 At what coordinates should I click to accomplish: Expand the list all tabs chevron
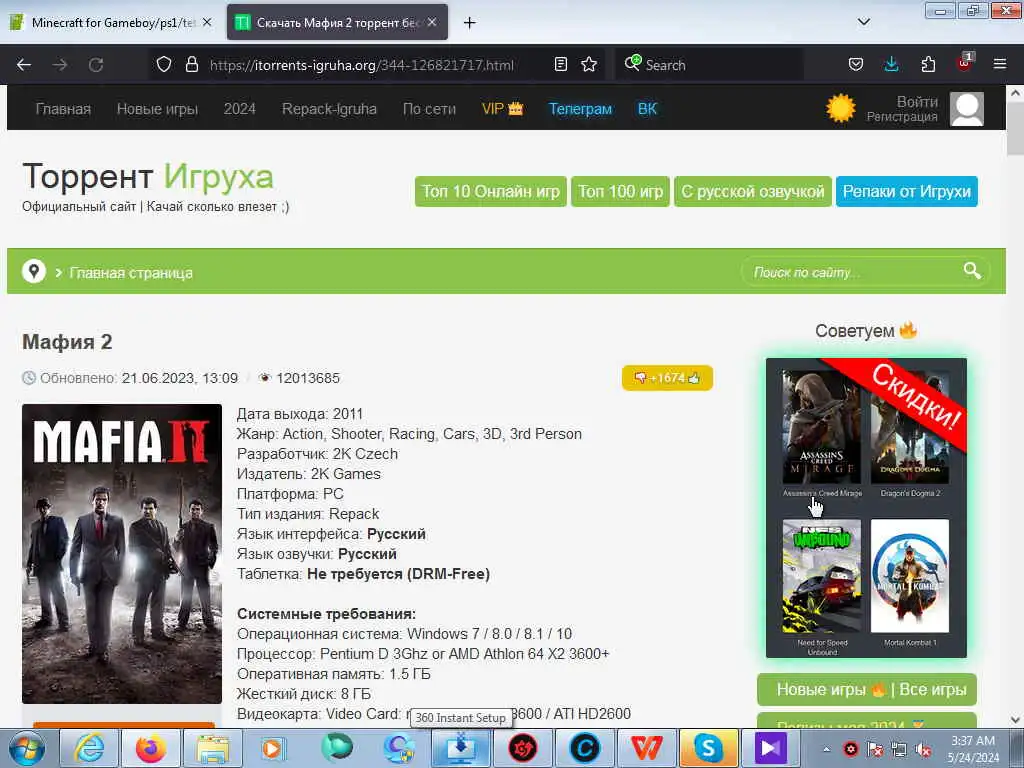pyautogui.click(x=863, y=22)
